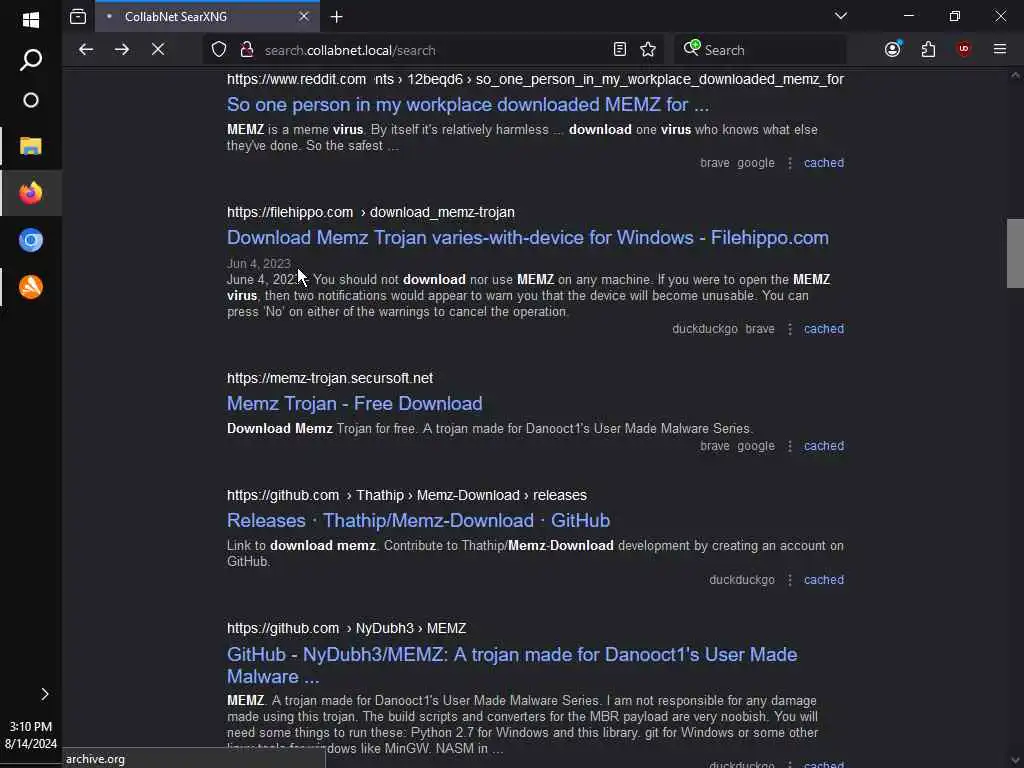
Task: Open the Firefox account icon
Action: (893, 50)
